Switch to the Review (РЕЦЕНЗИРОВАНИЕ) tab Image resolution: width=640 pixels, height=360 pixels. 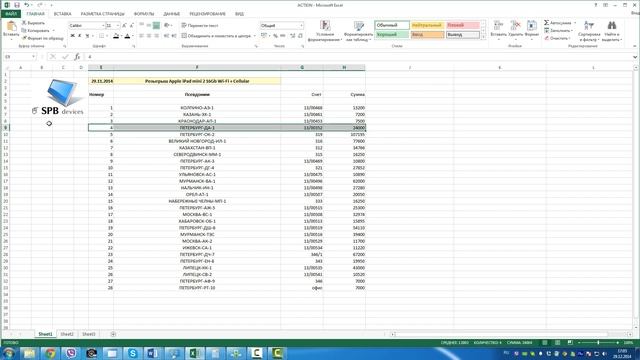coord(207,14)
